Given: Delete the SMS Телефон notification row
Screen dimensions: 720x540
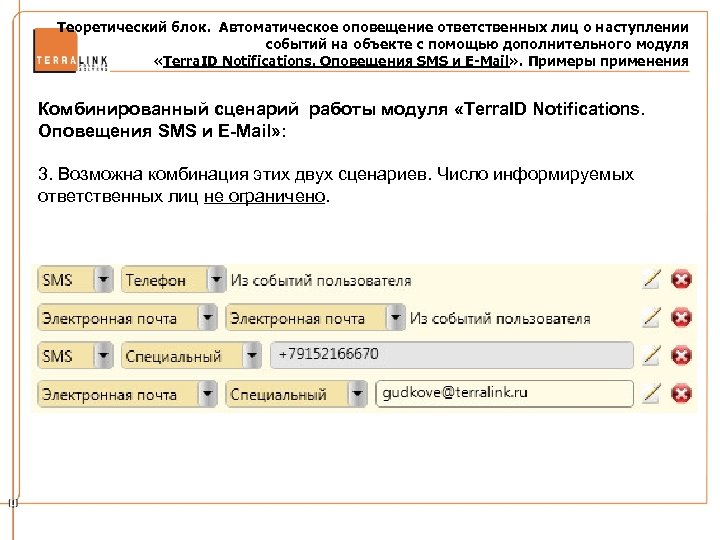Looking at the screenshot, I should coord(681,279).
